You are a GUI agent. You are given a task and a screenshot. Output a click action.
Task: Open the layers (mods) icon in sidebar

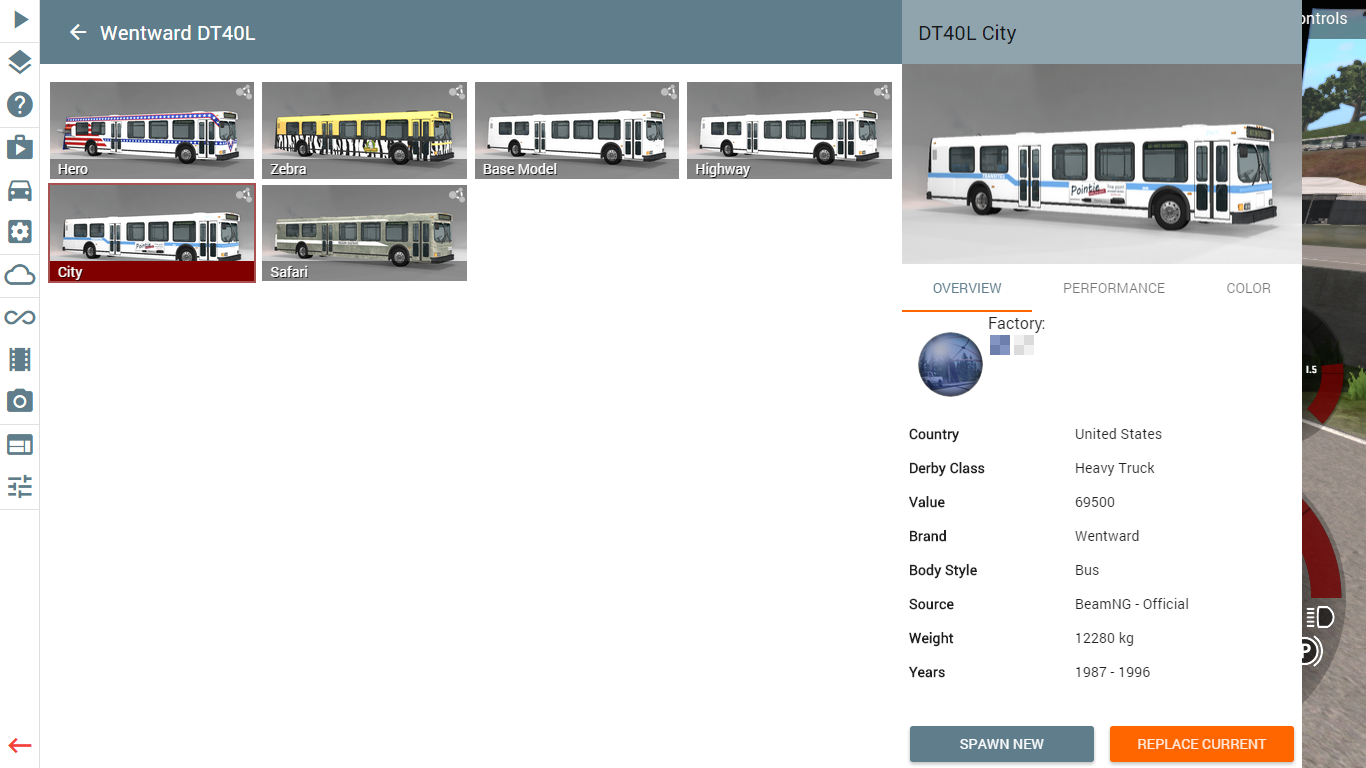[20, 62]
